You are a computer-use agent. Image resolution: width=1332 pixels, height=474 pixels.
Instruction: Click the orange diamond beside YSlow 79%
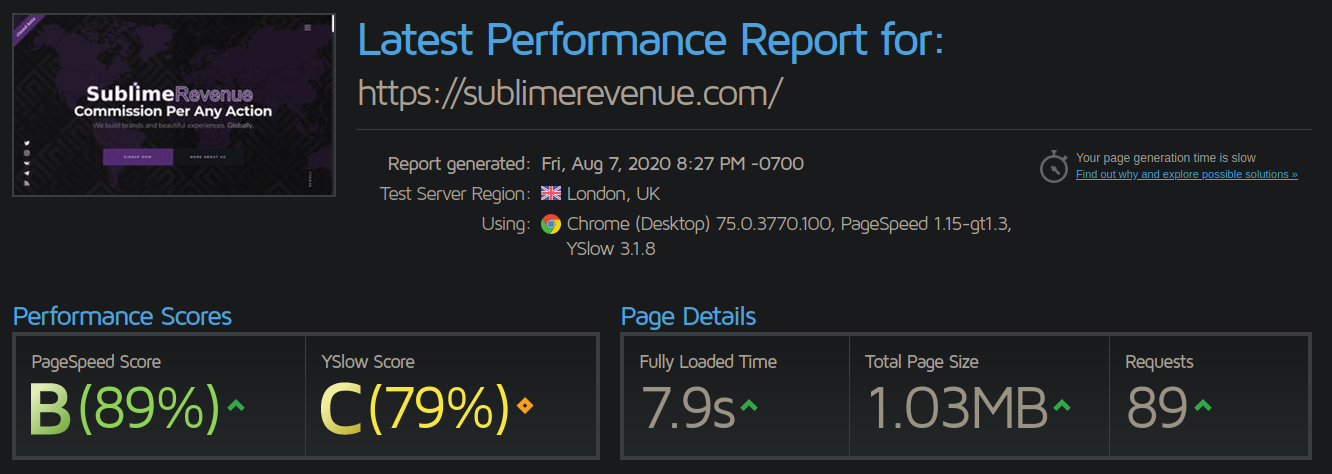[525, 406]
